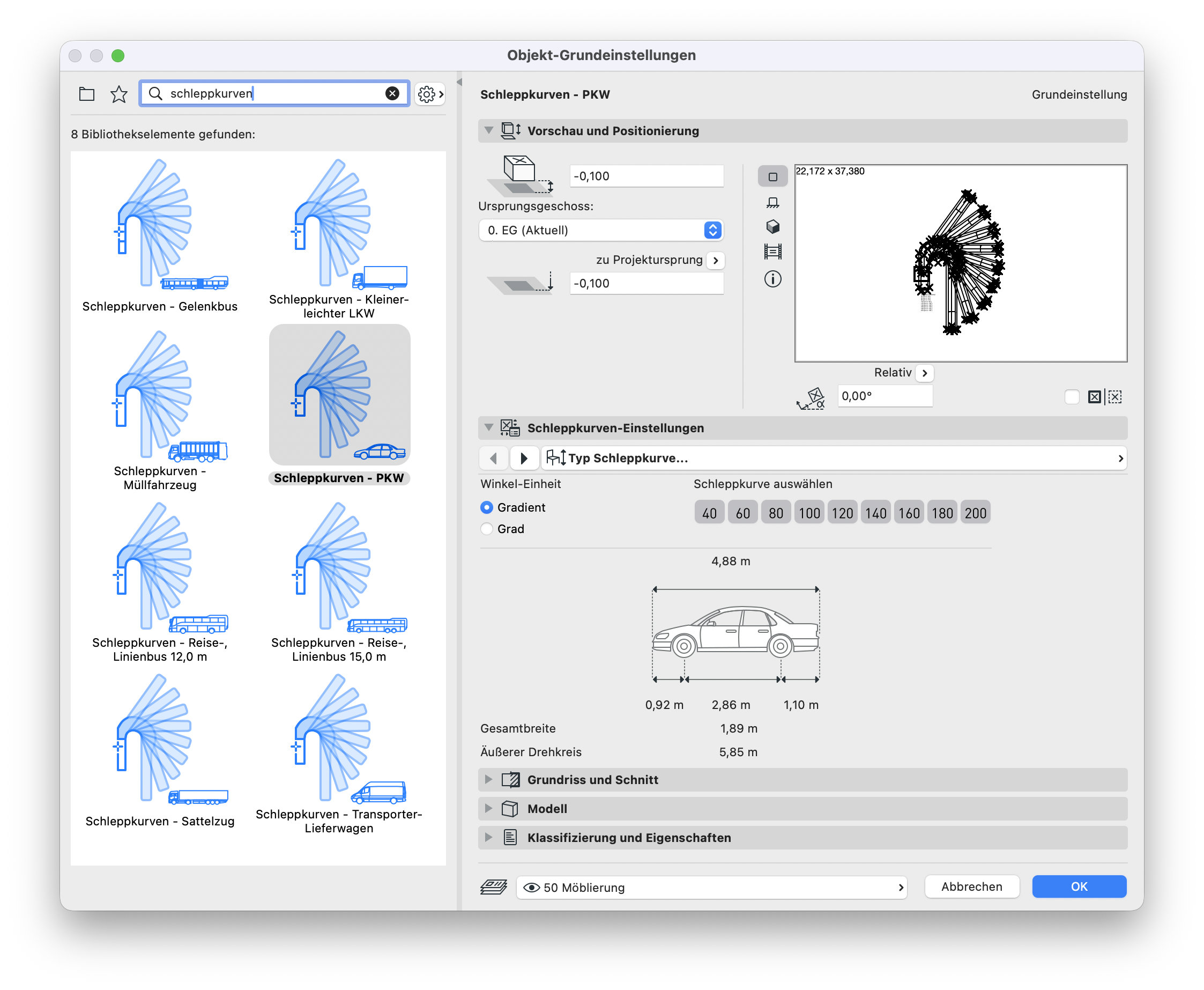This screenshot has height=990, width=1204.
Task: Choose towing curve 60
Action: tap(743, 513)
